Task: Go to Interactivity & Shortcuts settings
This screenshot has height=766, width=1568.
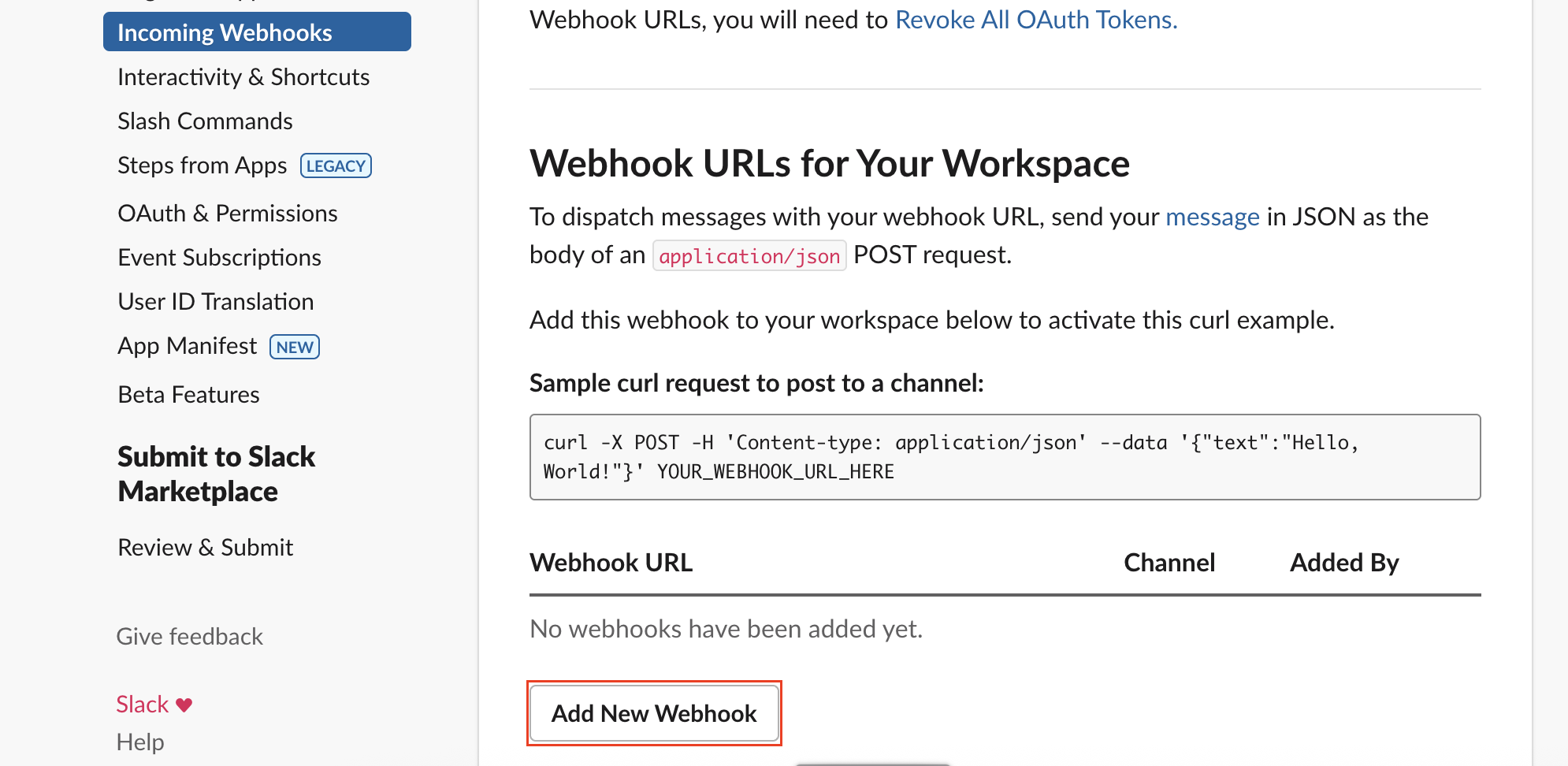Action: pyautogui.click(x=243, y=77)
